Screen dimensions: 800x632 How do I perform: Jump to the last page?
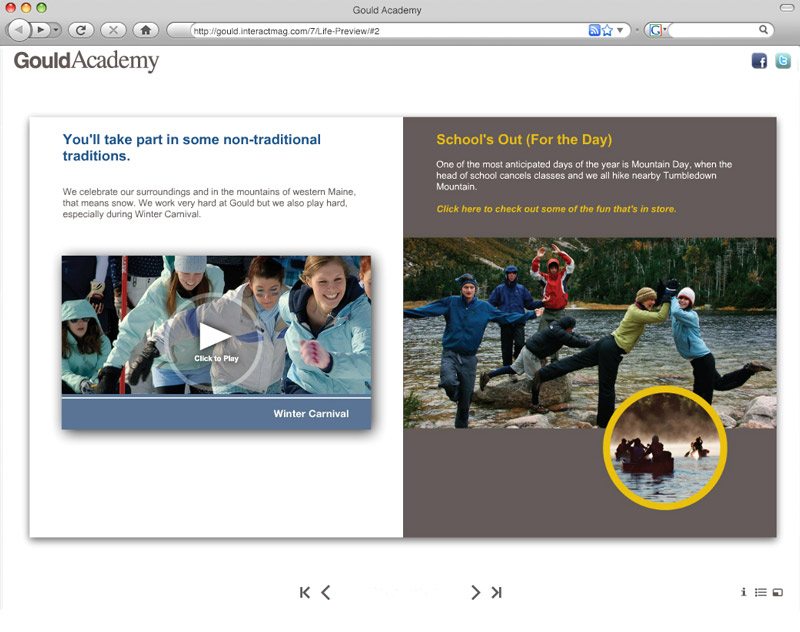click(496, 592)
